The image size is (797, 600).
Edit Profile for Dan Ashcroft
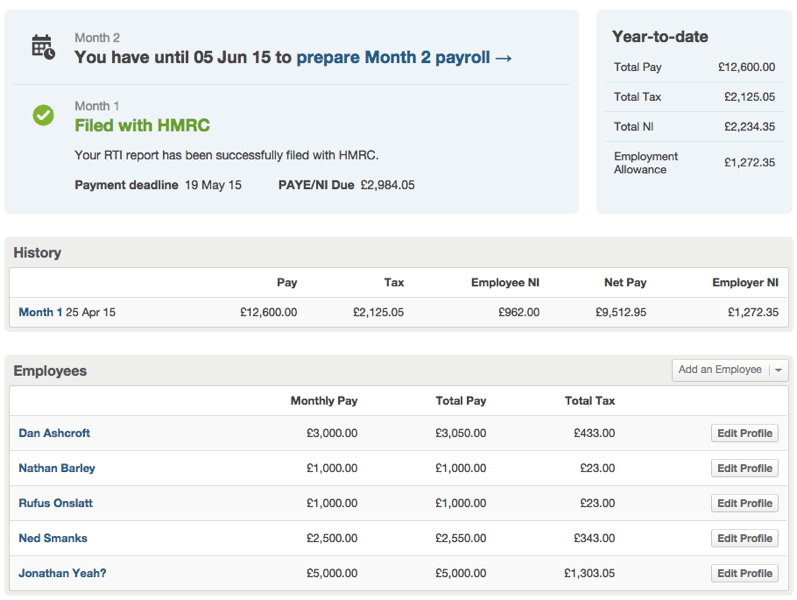click(x=744, y=433)
